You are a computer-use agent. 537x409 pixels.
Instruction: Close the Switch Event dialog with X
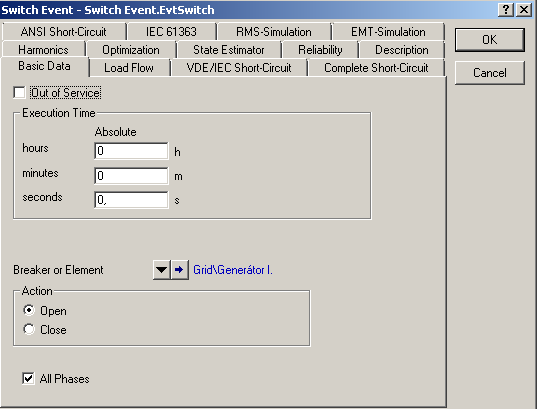tap(524, 9)
